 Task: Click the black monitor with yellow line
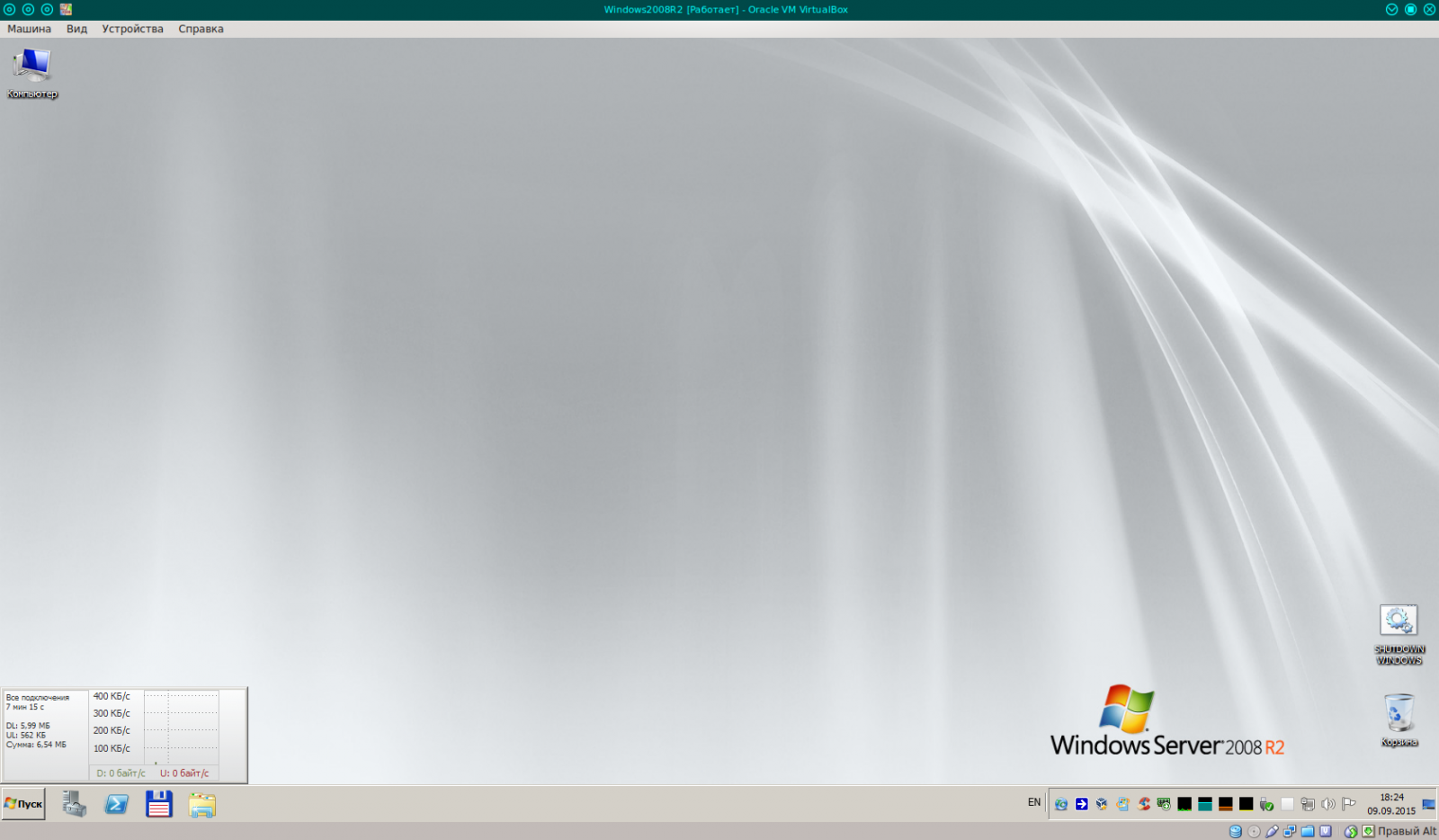coord(1246,804)
